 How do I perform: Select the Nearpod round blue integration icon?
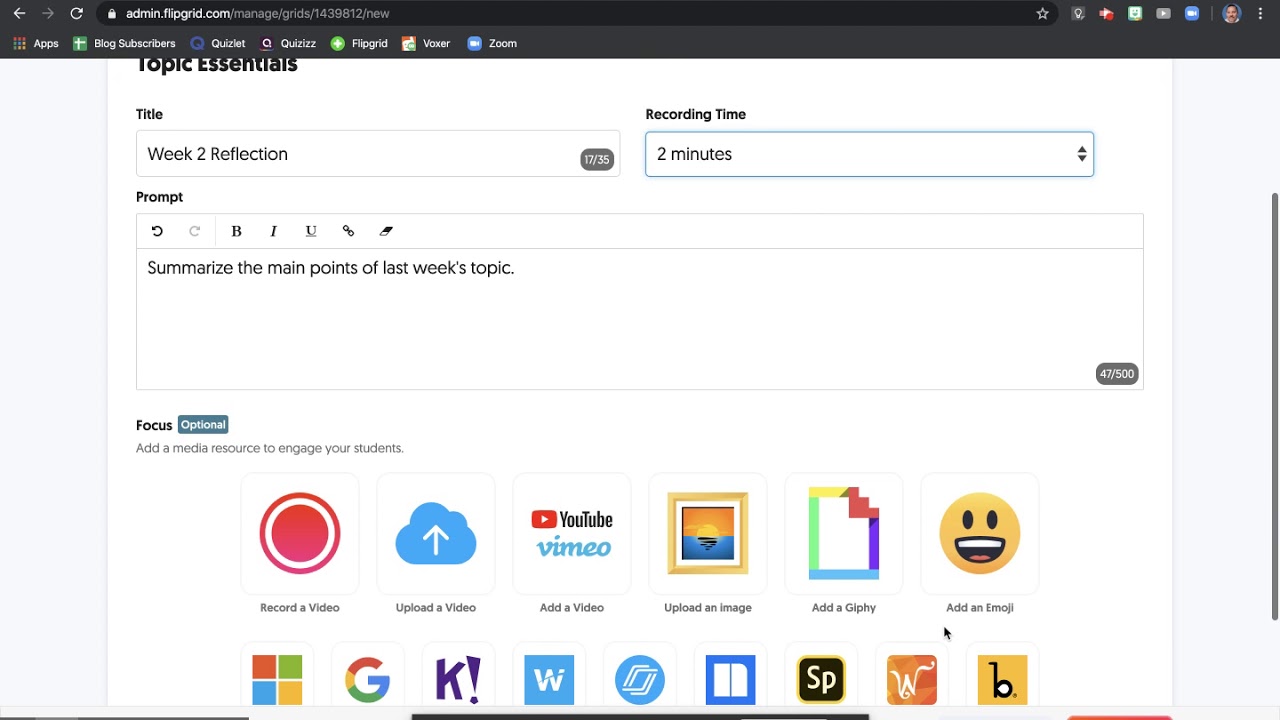(640, 680)
